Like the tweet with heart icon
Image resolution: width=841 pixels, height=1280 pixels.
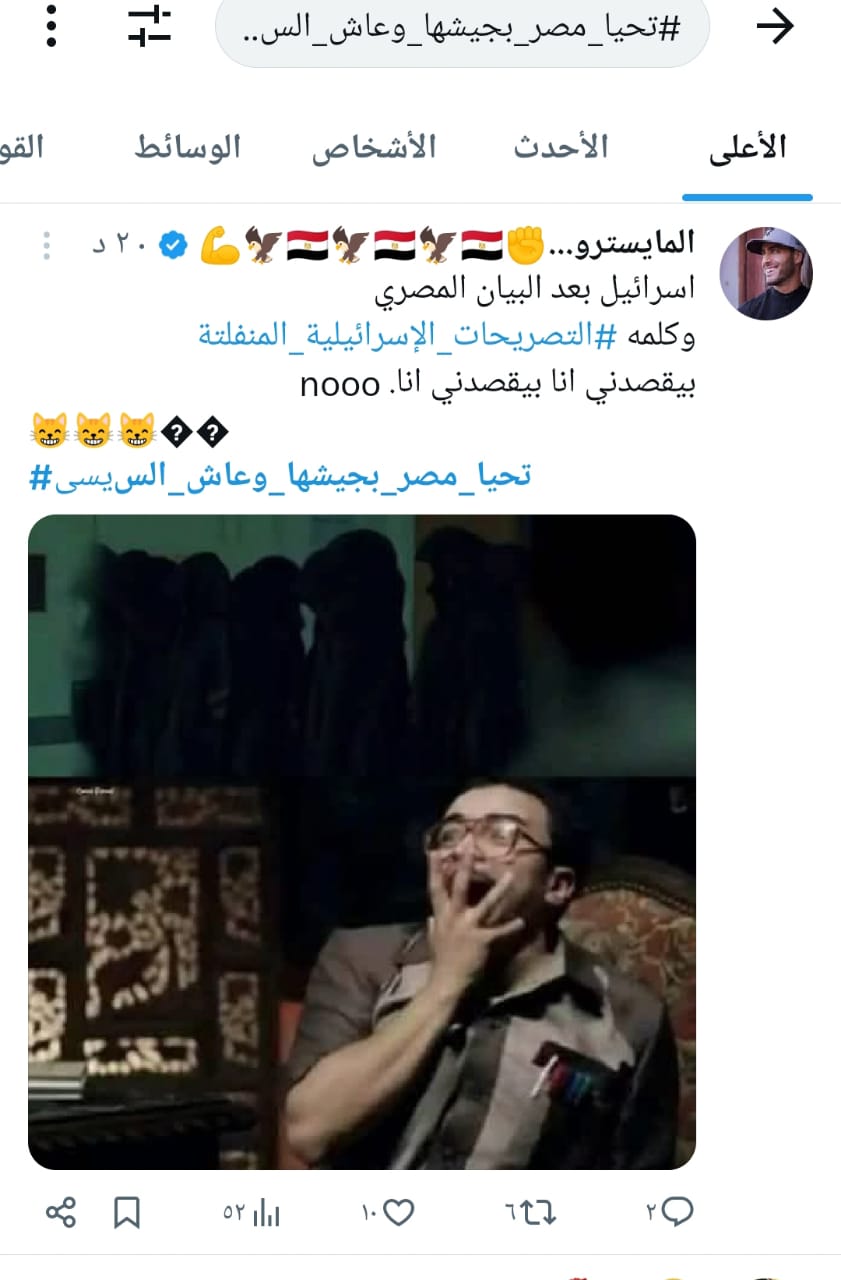coord(388,1213)
